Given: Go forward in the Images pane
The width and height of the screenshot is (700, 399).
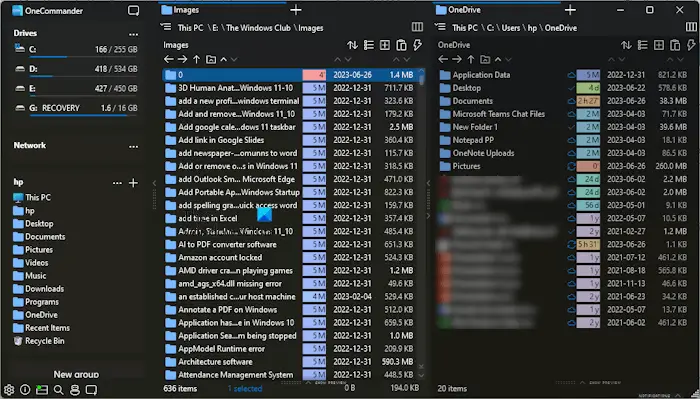Looking at the screenshot, I should point(183,59).
